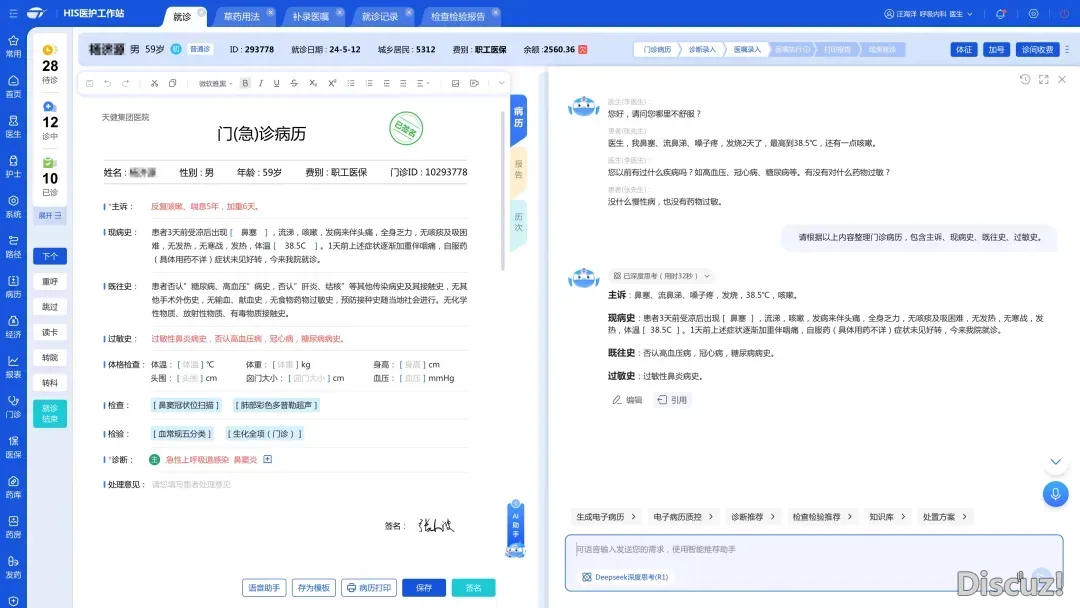The height and width of the screenshot is (608, 1080).
Task: Expand the 生成电子病历 suggestion chip
Action: tap(605, 516)
